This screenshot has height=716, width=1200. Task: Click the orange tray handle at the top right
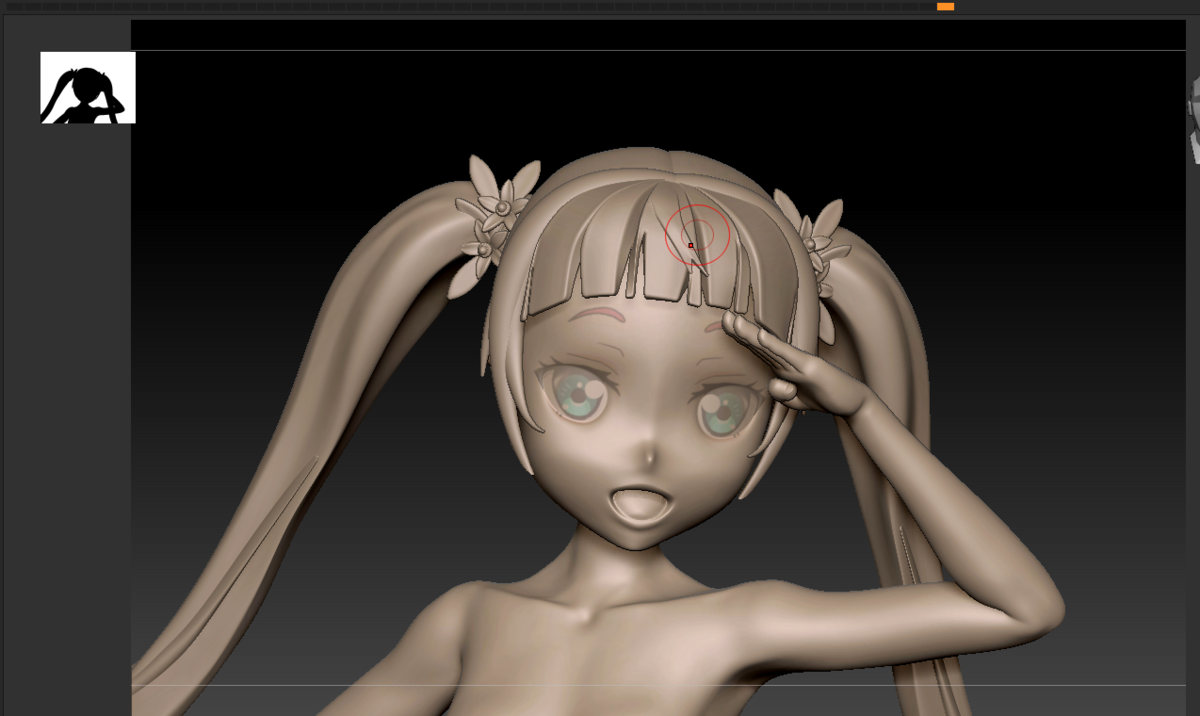[945, 6]
